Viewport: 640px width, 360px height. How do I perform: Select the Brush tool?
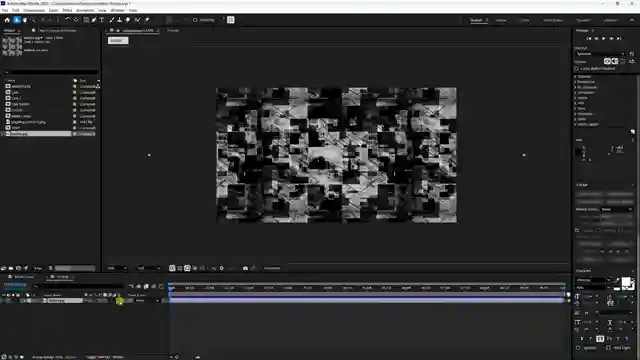[112, 20]
